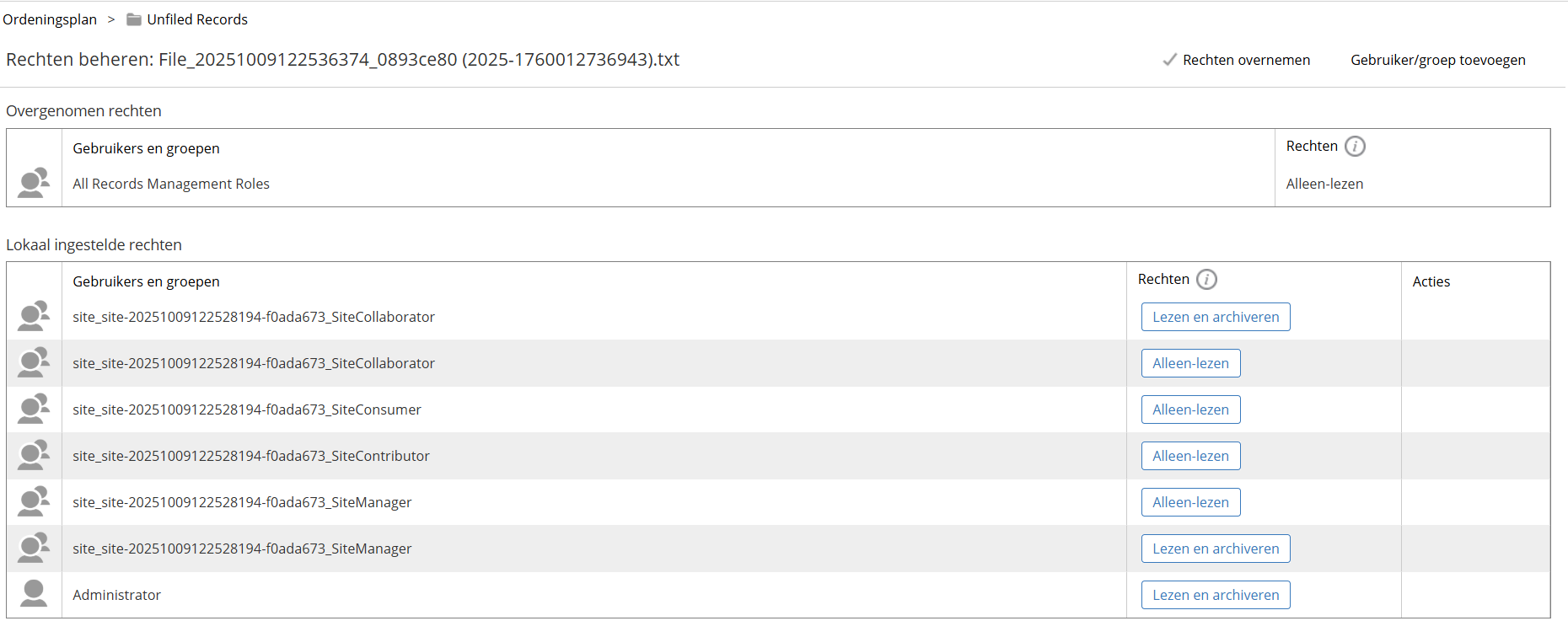Click the first SiteManager group icon
The width and height of the screenshot is (1568, 637).
(x=34, y=502)
